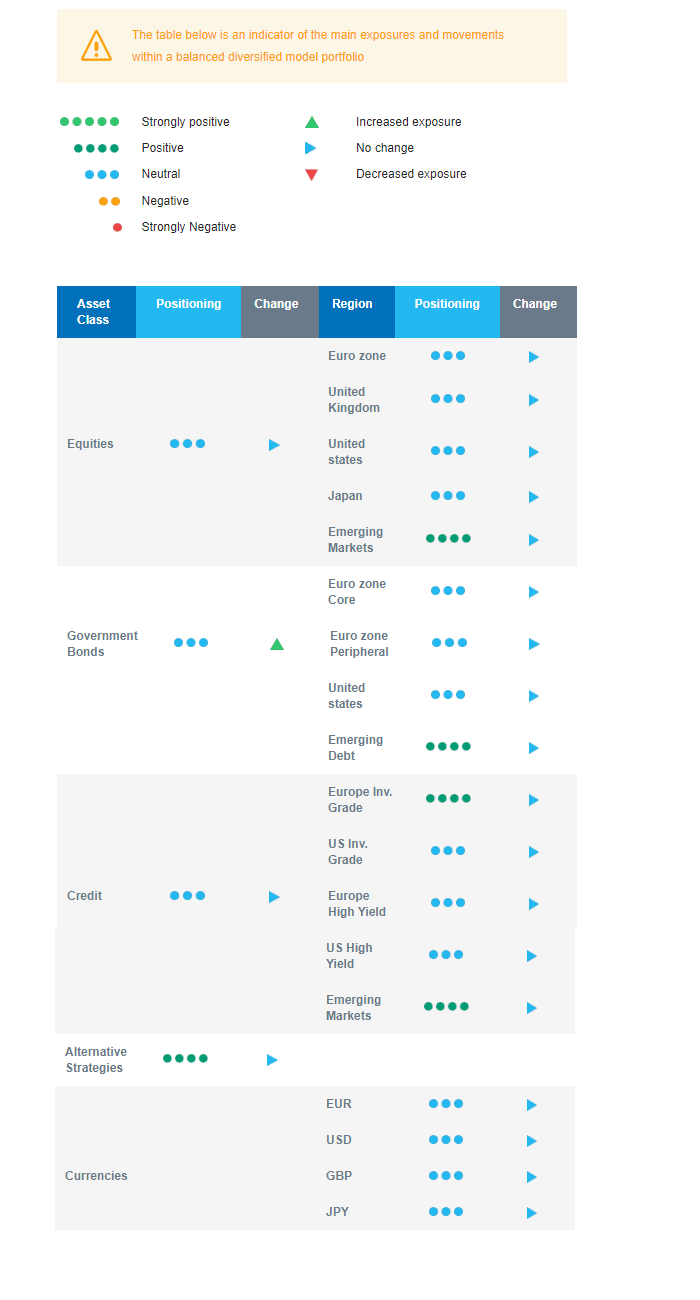Click the Negative orange two-dot indicator
Viewport: 700px width, 1300px height.
pyautogui.click(x=110, y=201)
